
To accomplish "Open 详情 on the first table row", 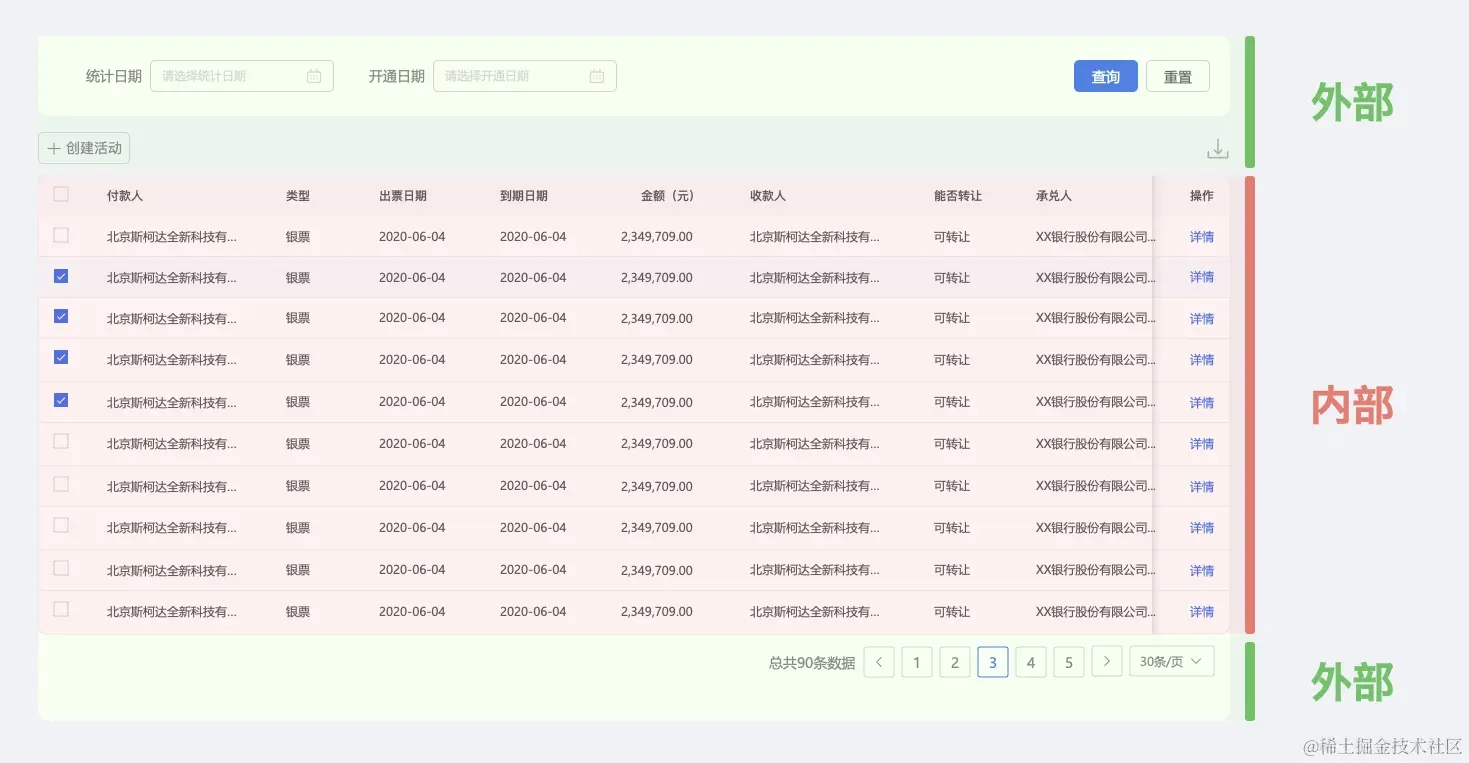I will [x=1201, y=236].
